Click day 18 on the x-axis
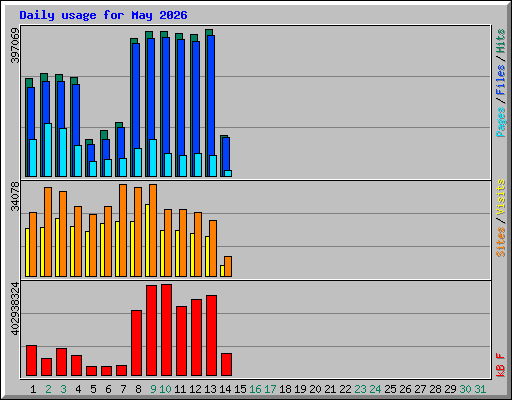Screen dimensions: 512x400 (x=285, y=389)
